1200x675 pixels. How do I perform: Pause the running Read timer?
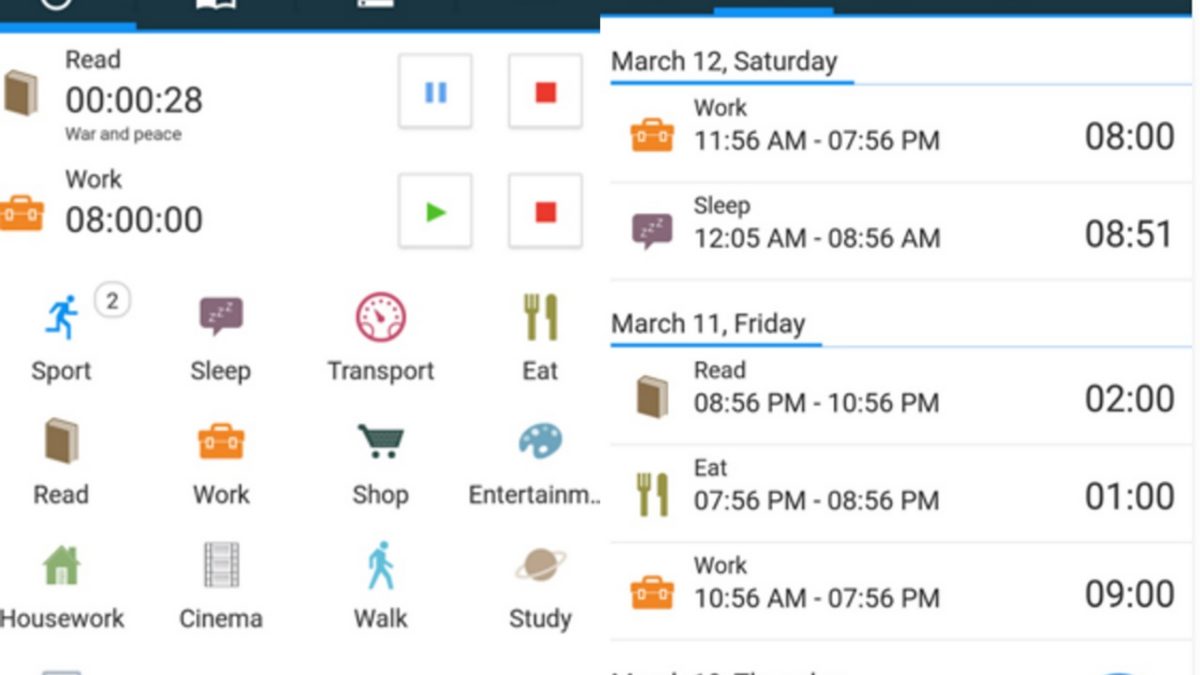435,92
